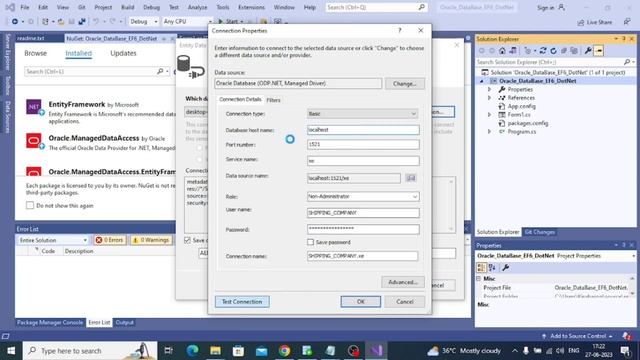Toggle Do not show this again checkbox
This screenshot has width=640, height=360.
point(30,205)
